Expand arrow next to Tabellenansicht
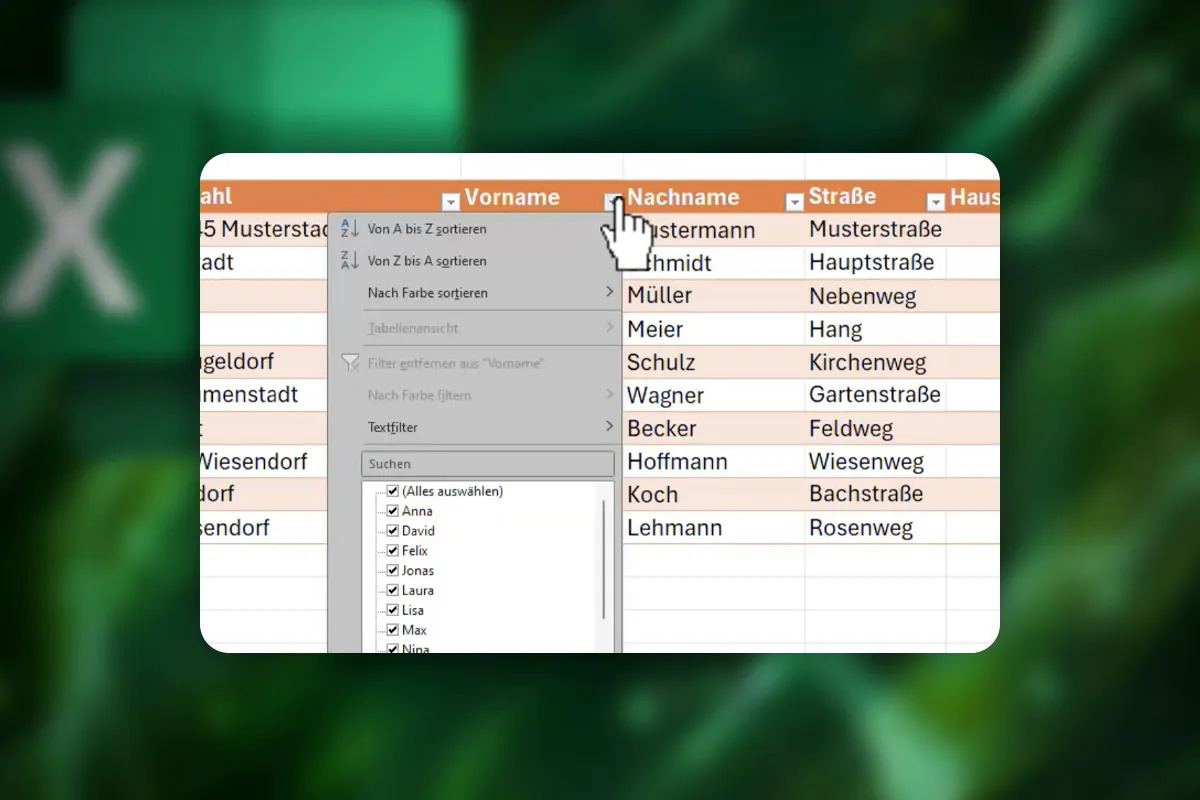The width and height of the screenshot is (1200, 800). pos(609,328)
